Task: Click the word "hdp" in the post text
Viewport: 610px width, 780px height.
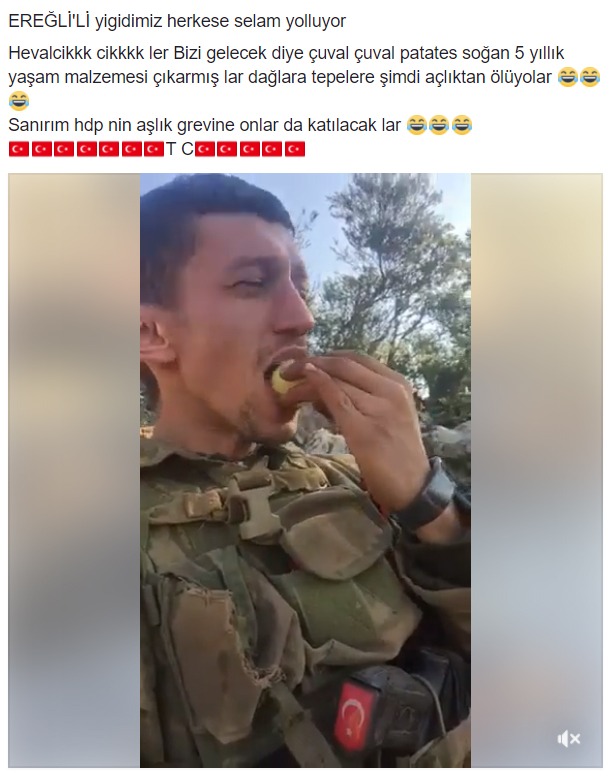Action: point(88,125)
